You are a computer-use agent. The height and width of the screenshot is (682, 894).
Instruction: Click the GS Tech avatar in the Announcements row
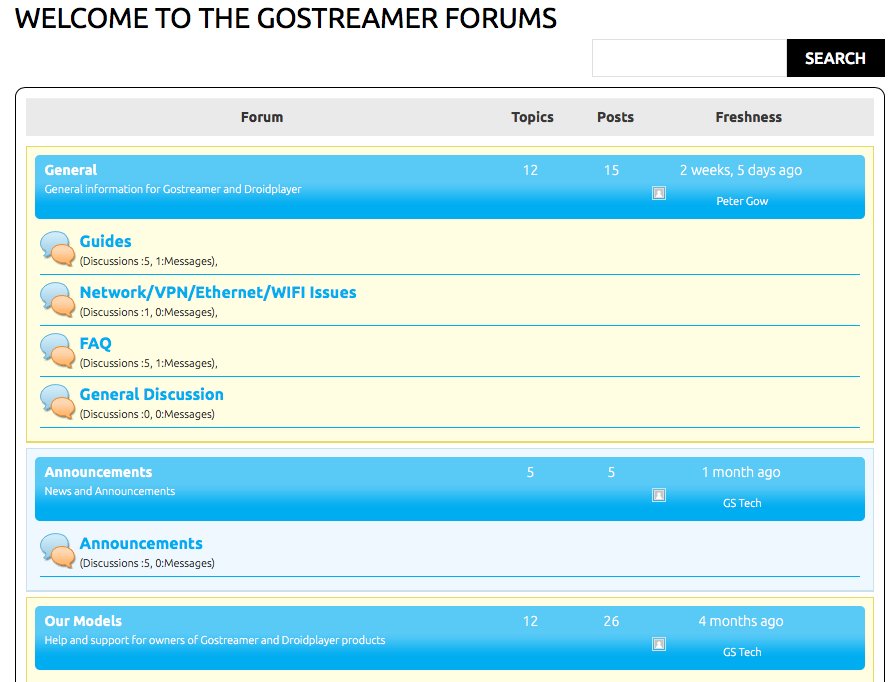click(x=659, y=495)
